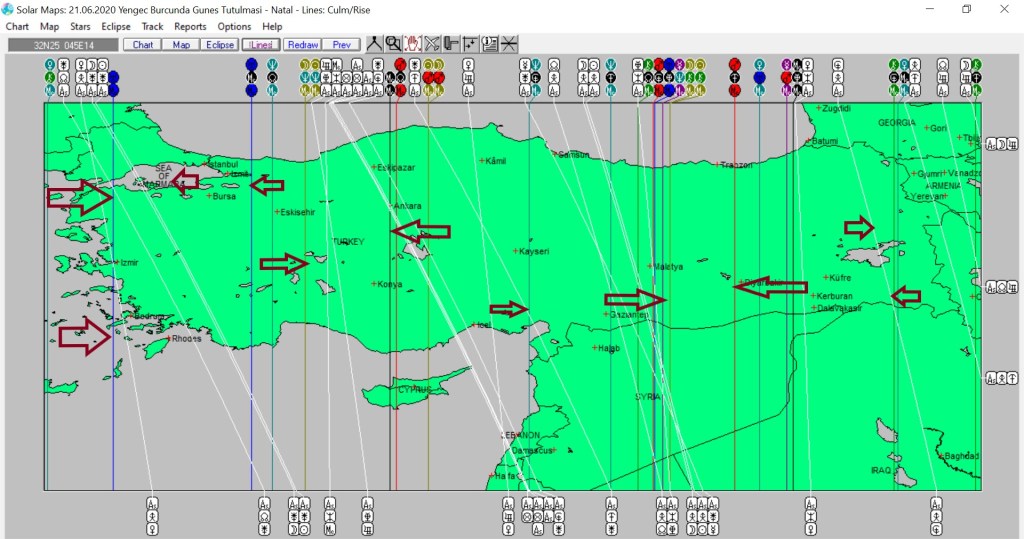The width and height of the screenshot is (1024, 539).
Task: Click the star points scatter icon
Action: [x=470, y=44]
